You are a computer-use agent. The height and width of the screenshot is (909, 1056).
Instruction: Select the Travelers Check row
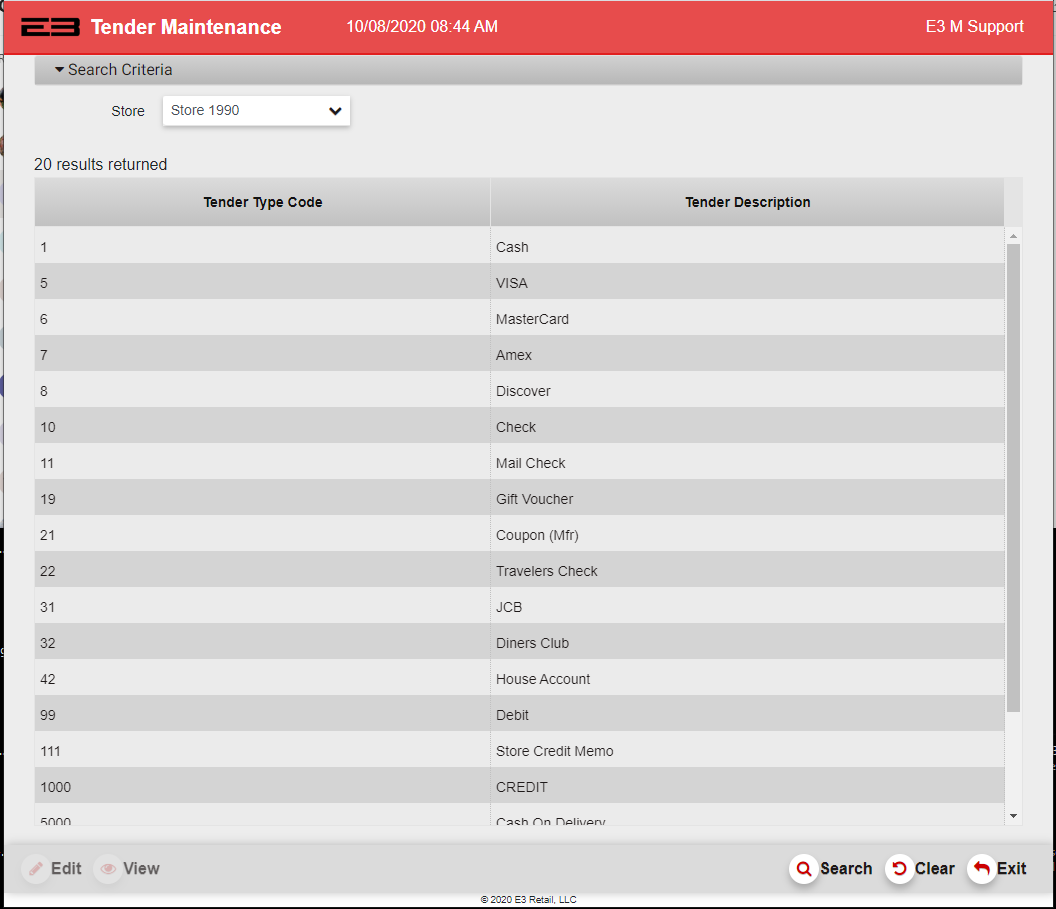[x=546, y=571]
